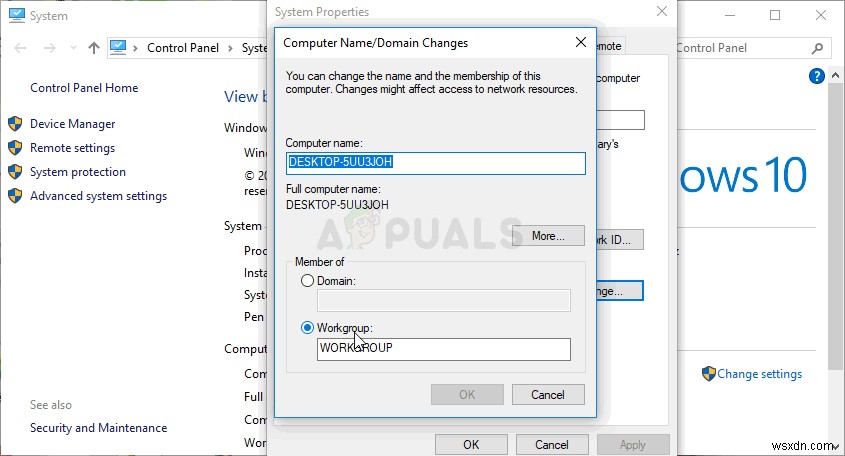
Task: Click the Advanced system settings shield icon
Action: point(15,195)
